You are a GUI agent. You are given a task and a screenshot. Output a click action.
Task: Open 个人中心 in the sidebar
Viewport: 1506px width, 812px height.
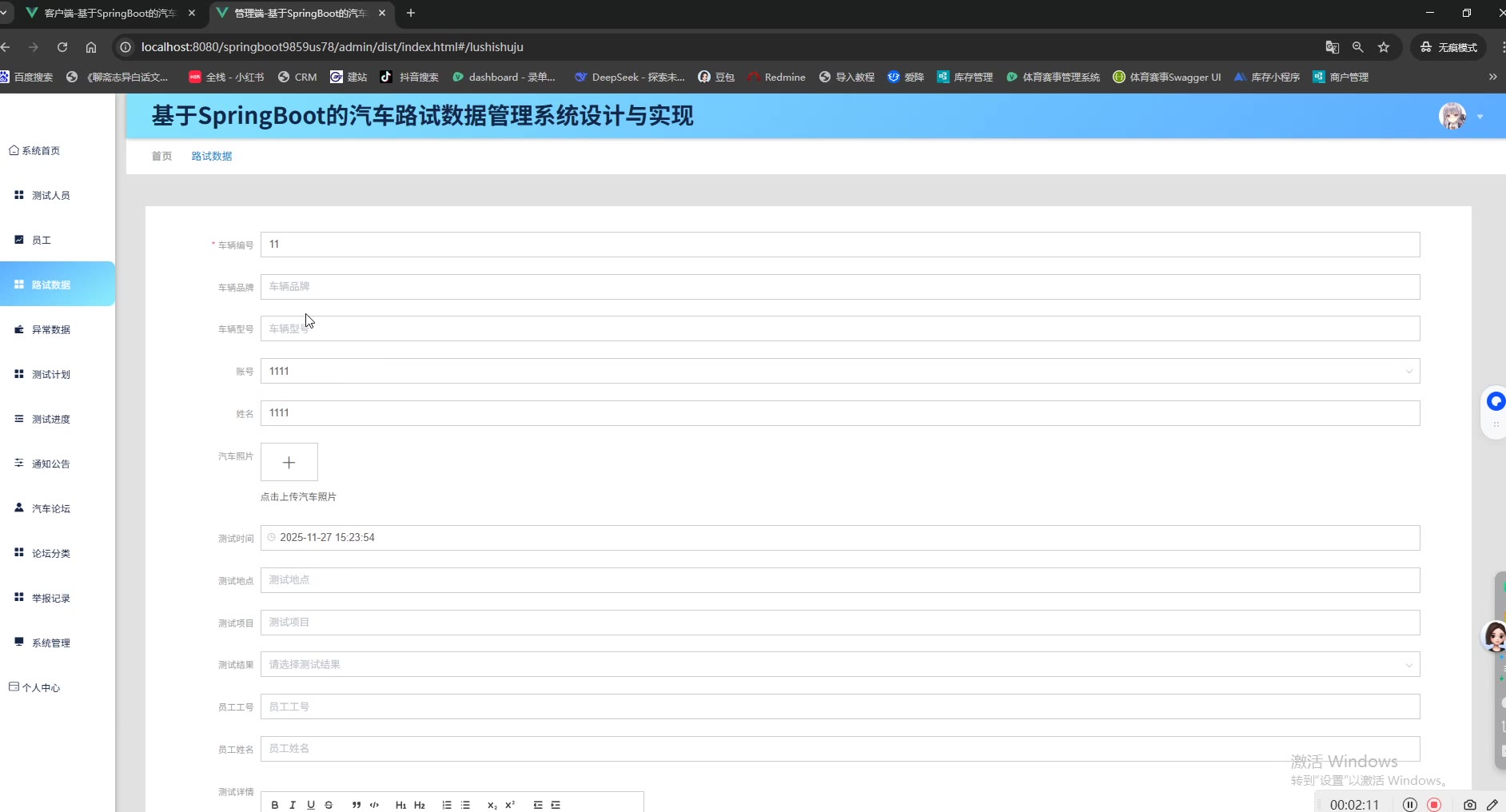(34, 687)
